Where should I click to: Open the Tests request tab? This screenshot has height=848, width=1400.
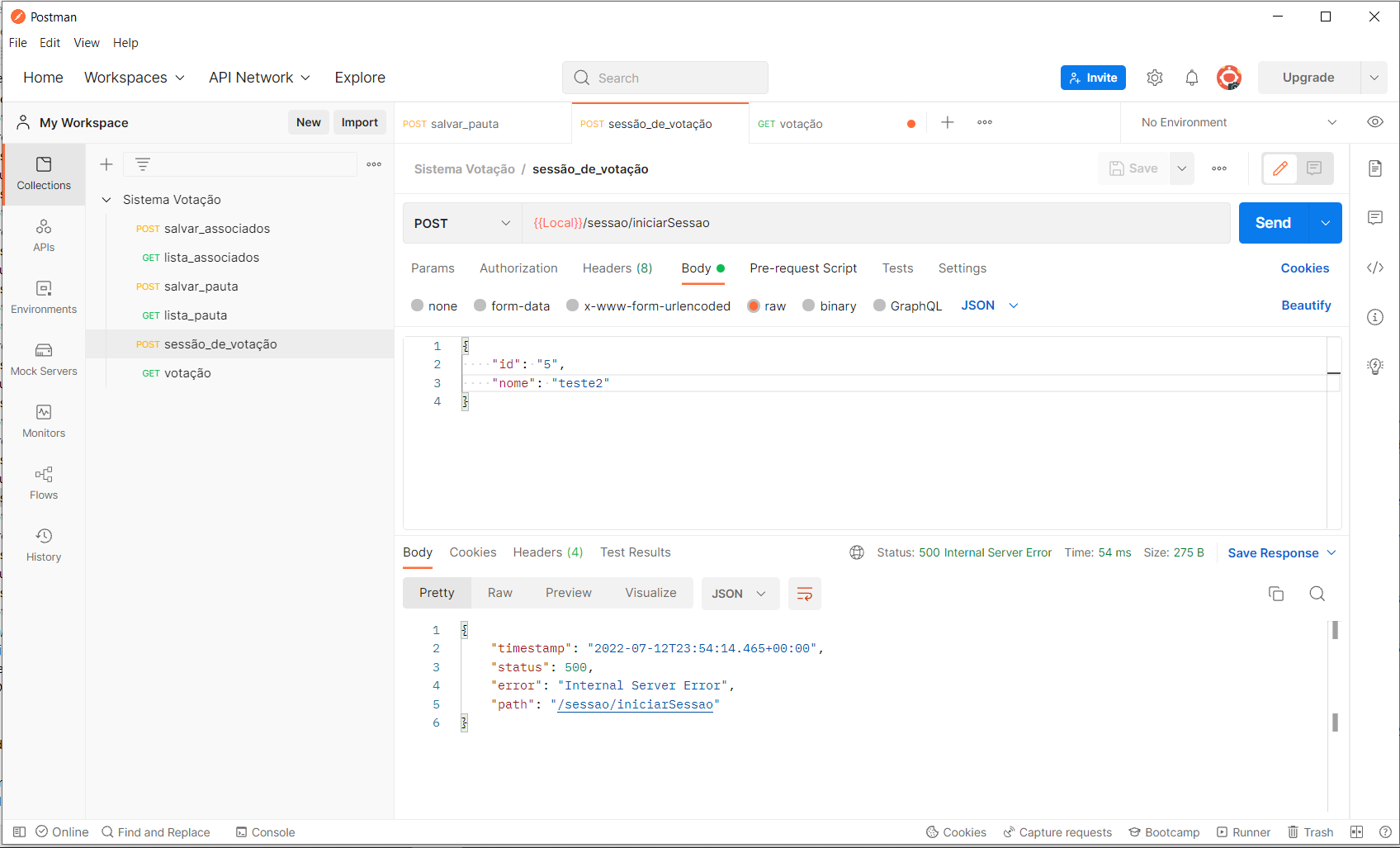[x=897, y=268]
